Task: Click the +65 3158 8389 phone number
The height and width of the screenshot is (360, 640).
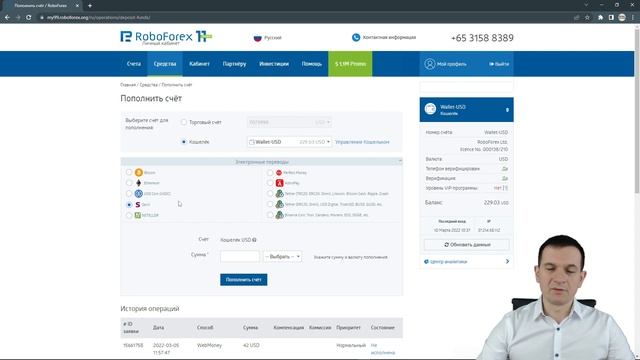Action: coord(482,38)
